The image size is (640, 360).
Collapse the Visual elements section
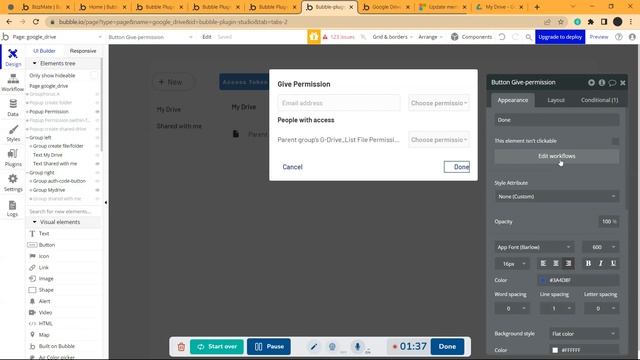point(34,222)
